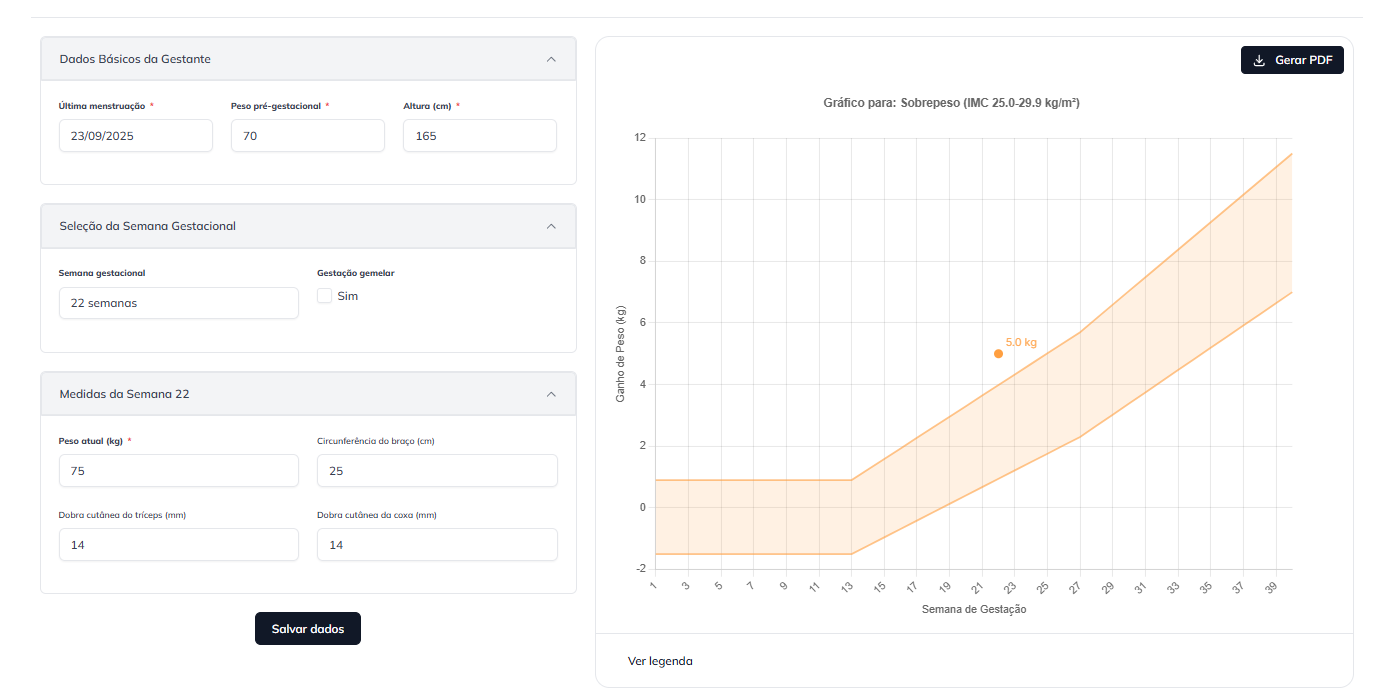Click the Dados Básicos da Gestante header title
1378x698 pixels.
click(x=135, y=59)
